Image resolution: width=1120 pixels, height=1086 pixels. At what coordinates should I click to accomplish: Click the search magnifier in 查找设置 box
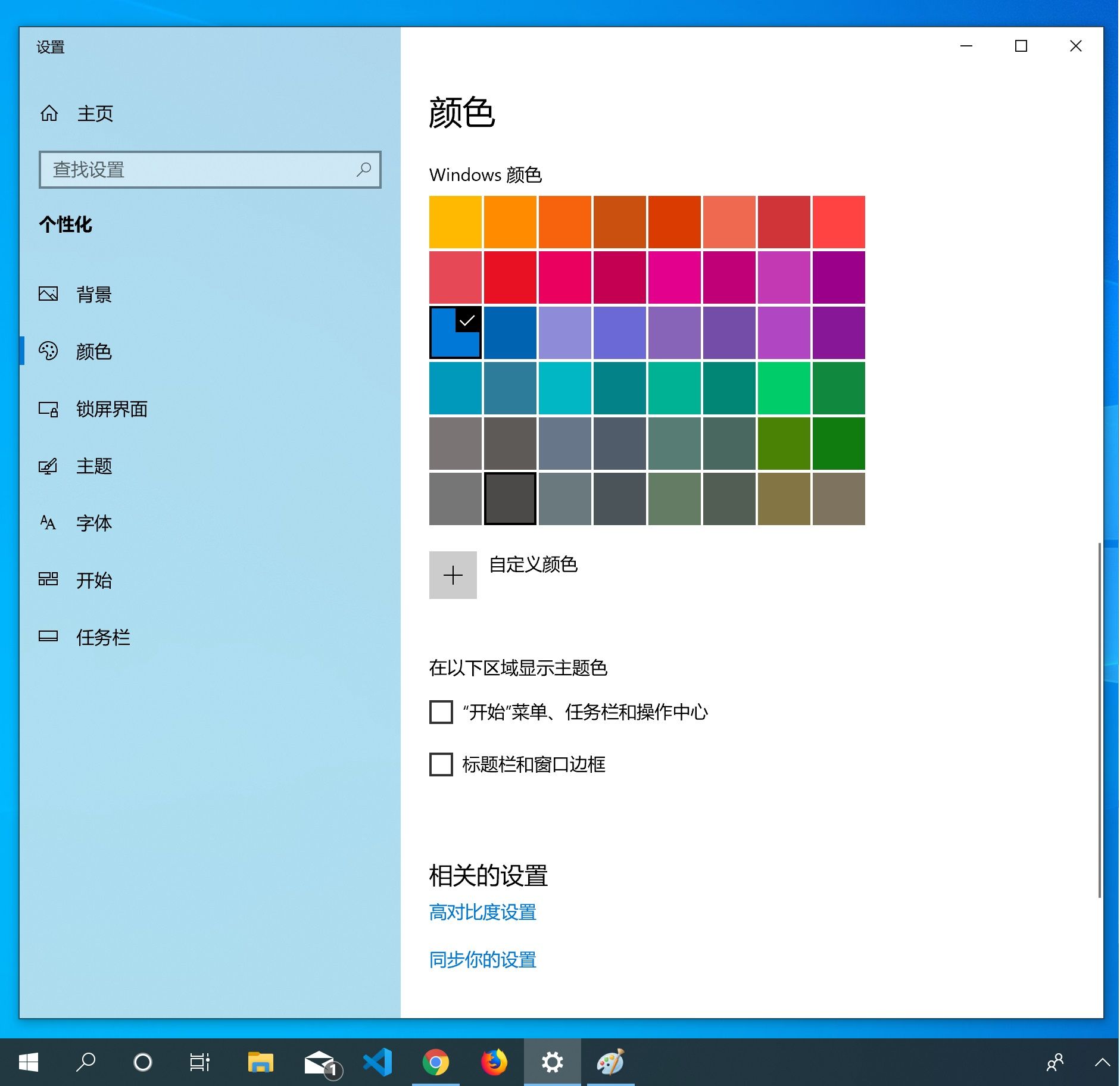[x=363, y=170]
